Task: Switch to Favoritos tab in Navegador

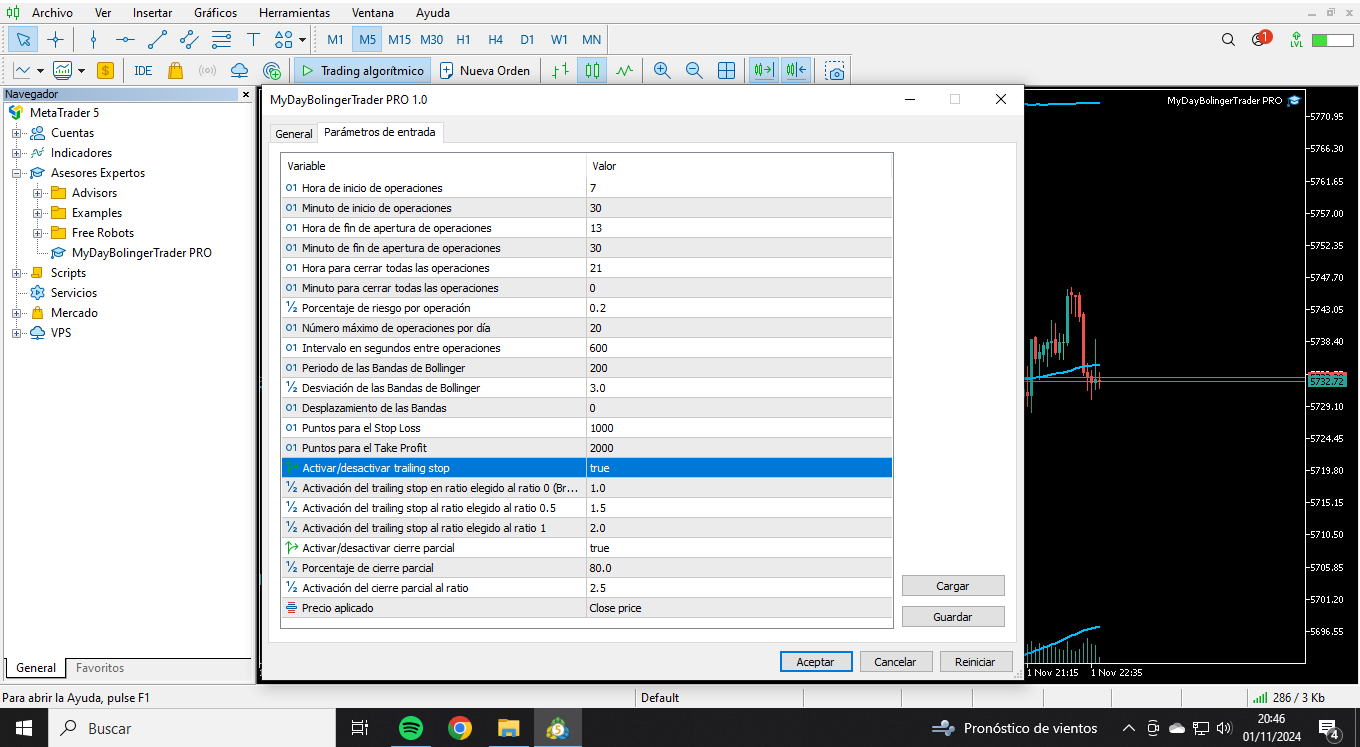Action: pos(100,668)
